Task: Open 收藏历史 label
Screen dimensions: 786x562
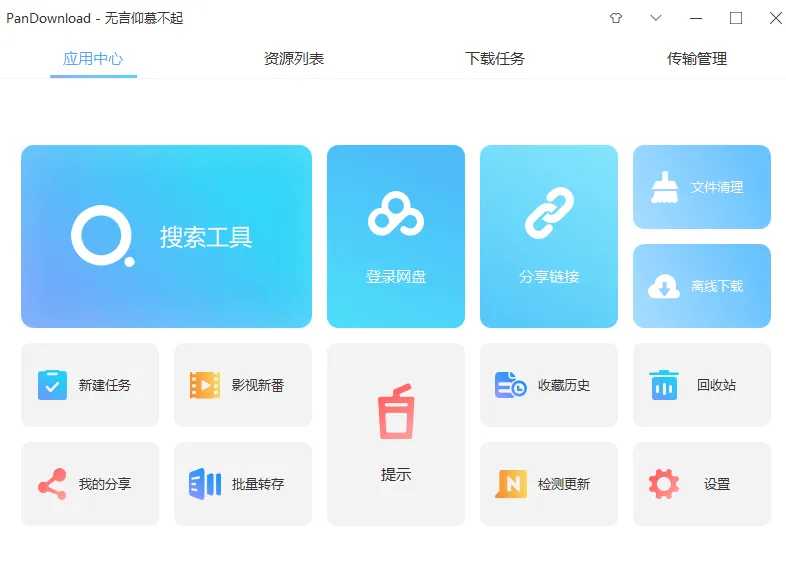Action: 564,385
